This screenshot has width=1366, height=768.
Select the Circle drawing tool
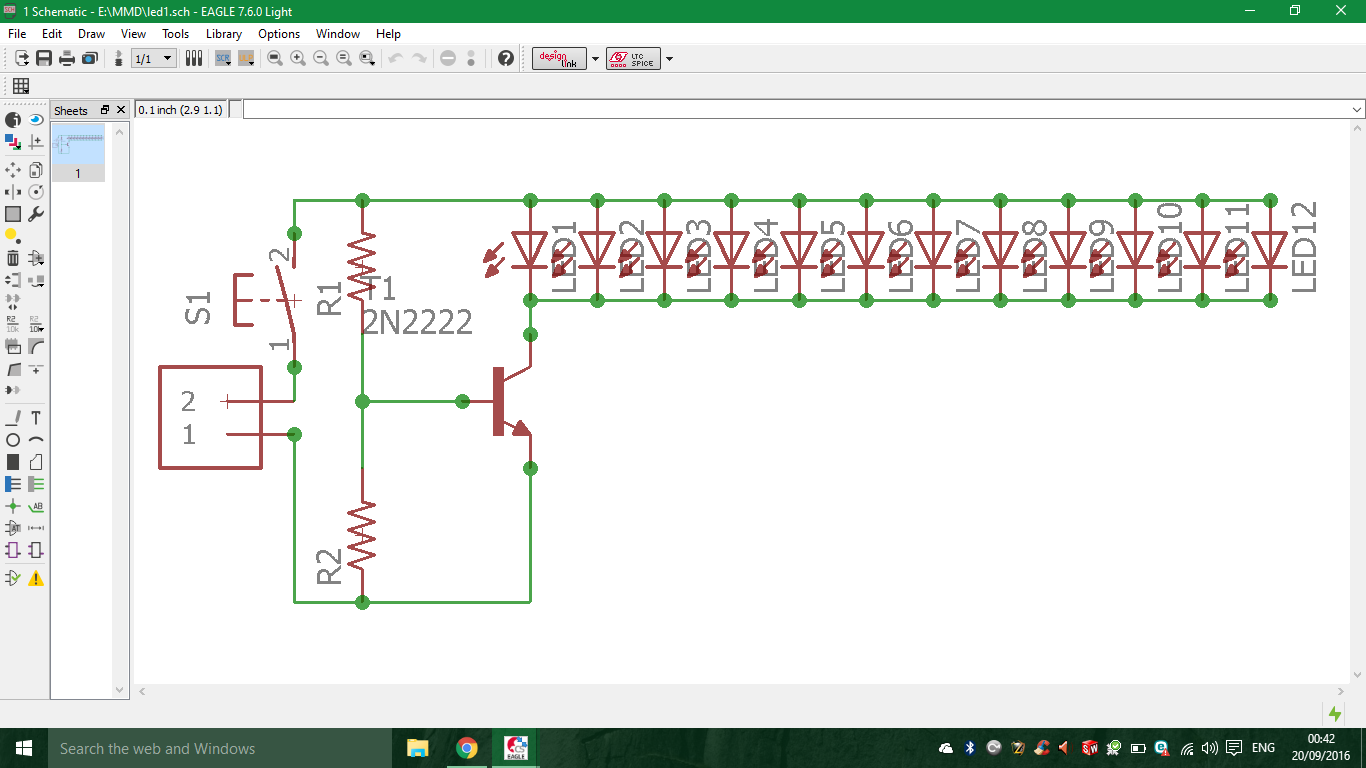[x=13, y=440]
